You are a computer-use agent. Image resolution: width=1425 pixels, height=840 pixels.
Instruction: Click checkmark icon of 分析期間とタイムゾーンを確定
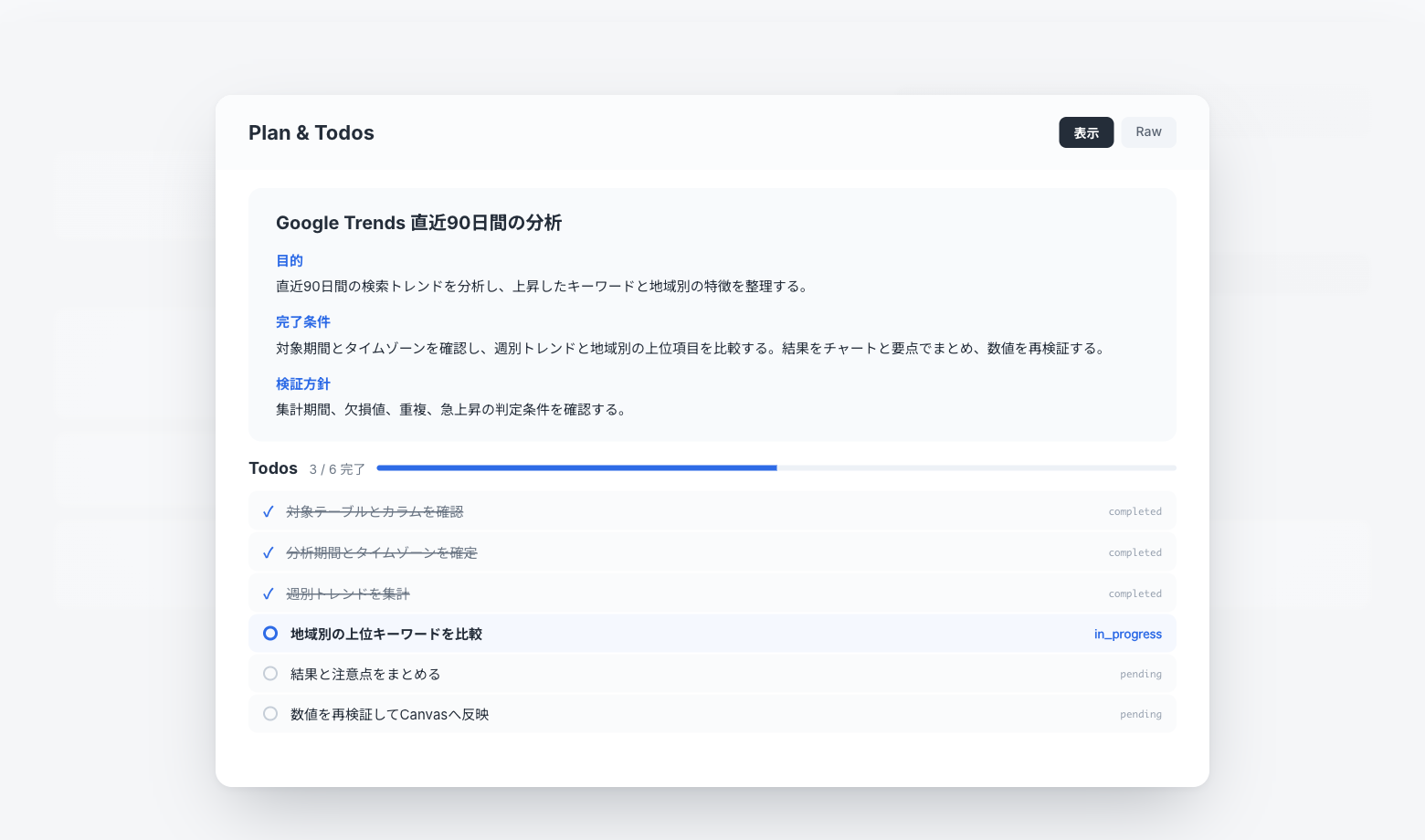(268, 553)
